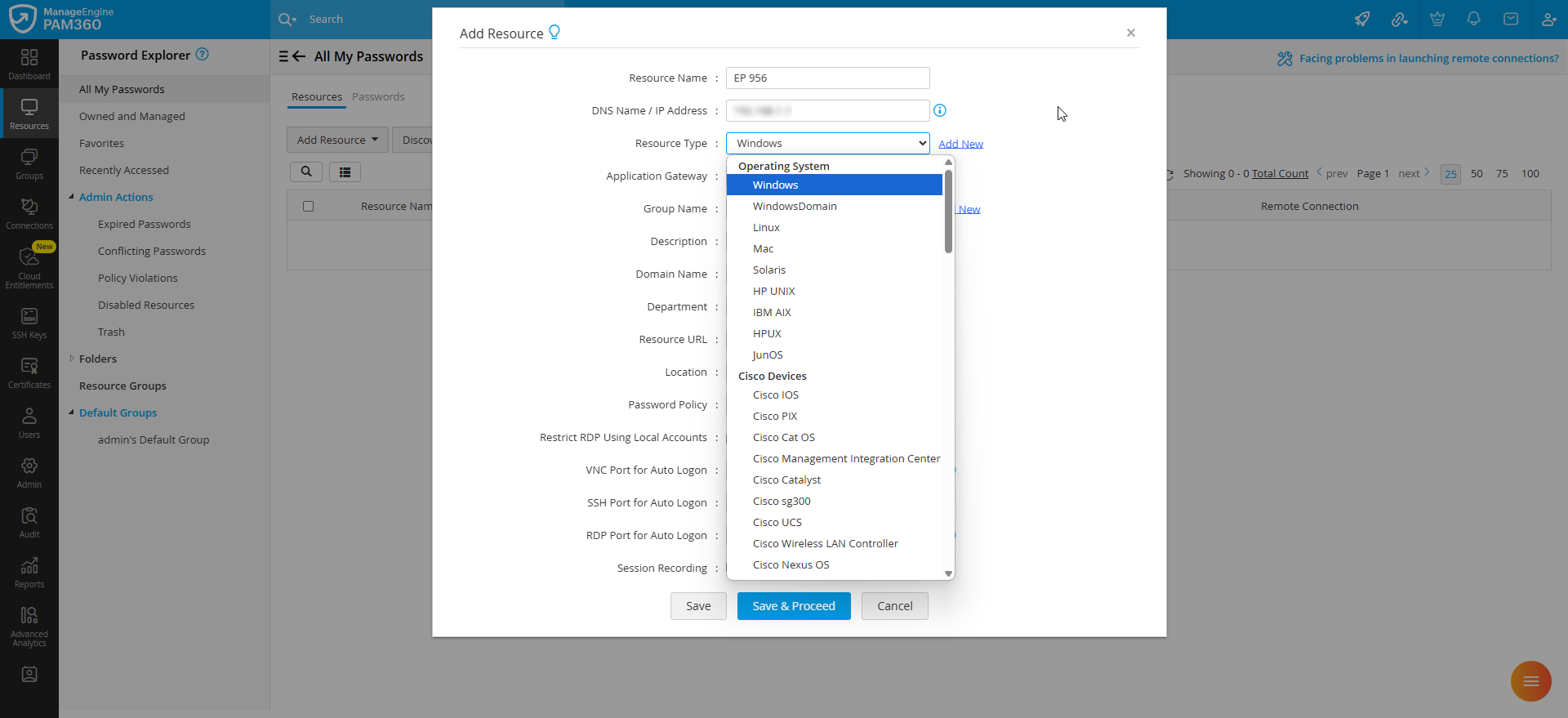Cancel the Add Resource dialog

[895, 606]
